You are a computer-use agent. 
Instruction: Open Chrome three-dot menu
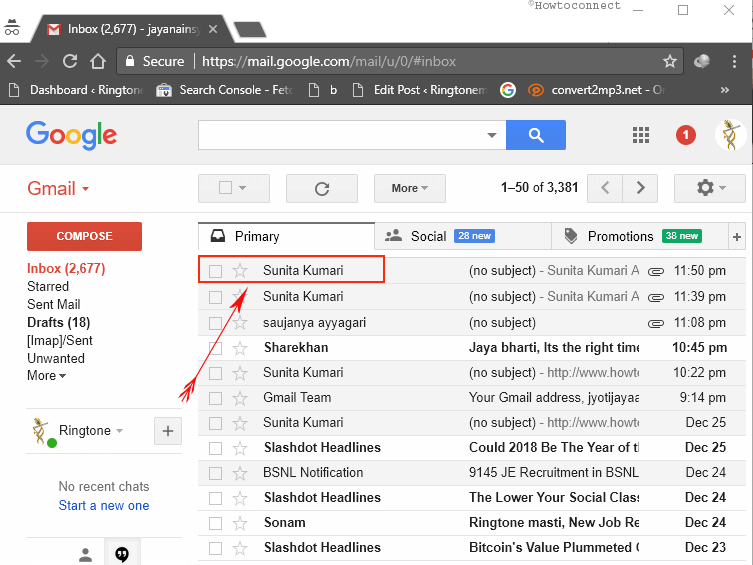(x=734, y=61)
